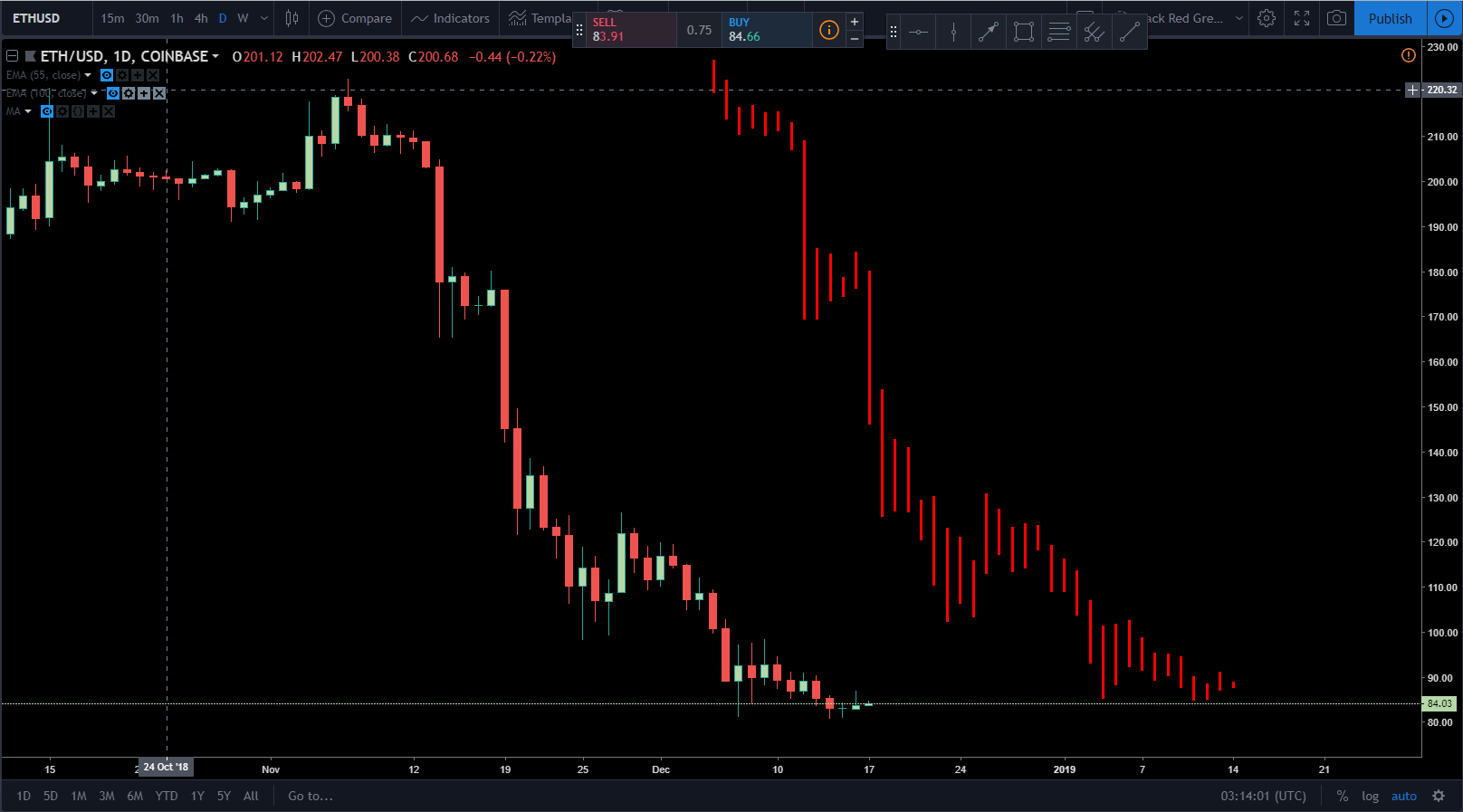The height and width of the screenshot is (812, 1463).
Task: View source code of the MA indicator
Action: point(78,111)
